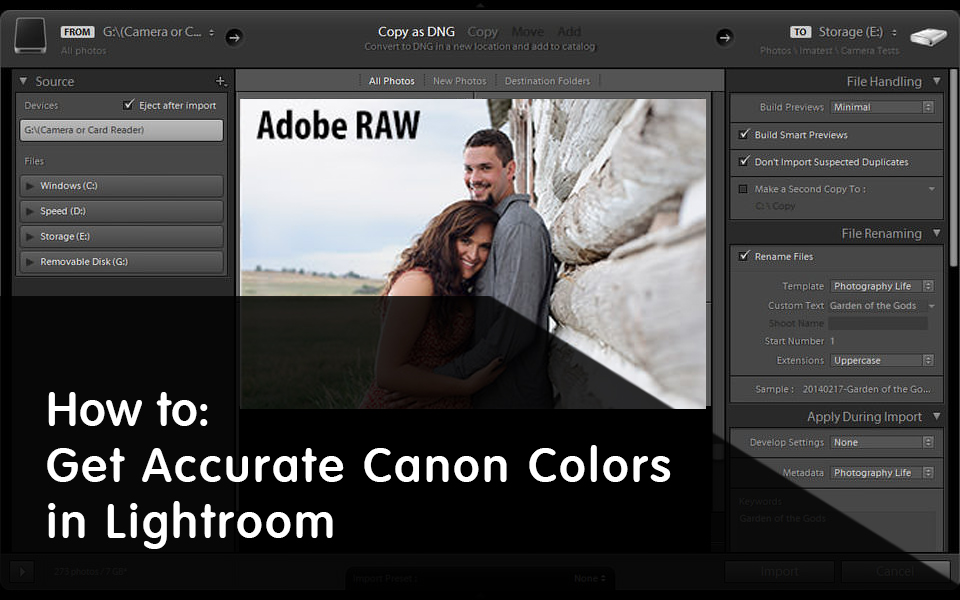Click the plus icon on the Source panel header

coord(221,80)
